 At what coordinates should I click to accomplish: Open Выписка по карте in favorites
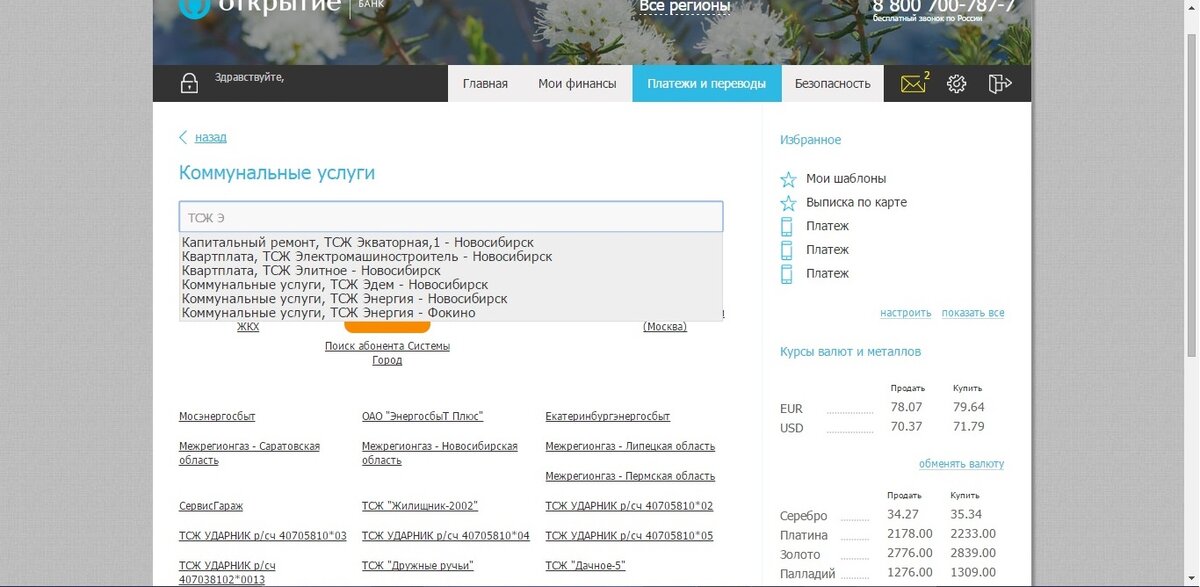point(856,203)
